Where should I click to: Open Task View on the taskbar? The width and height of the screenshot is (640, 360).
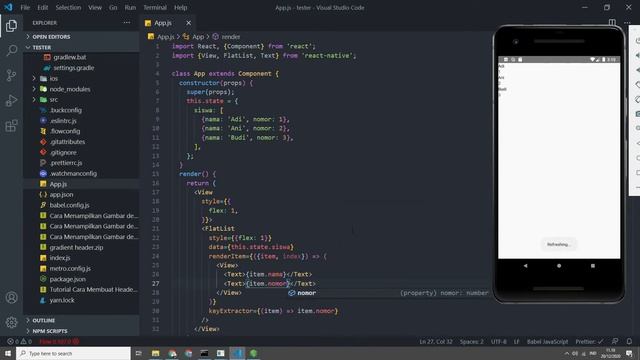(138, 353)
